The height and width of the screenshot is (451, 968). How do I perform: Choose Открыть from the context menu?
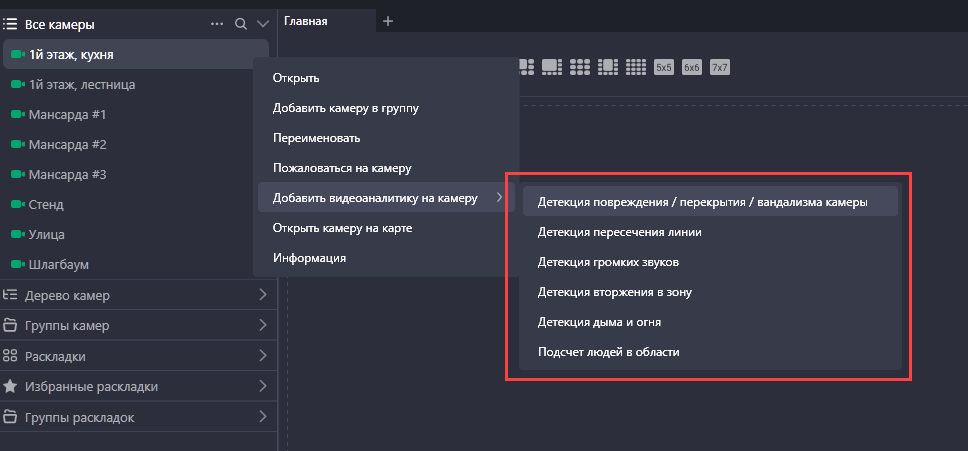pos(296,78)
